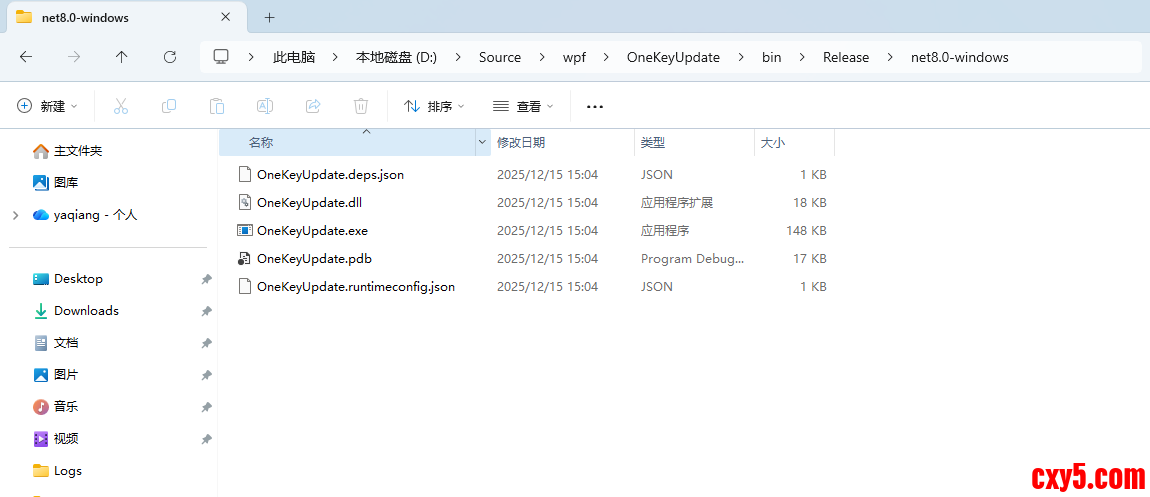The height and width of the screenshot is (497, 1150).
Task: Click wpf in the breadcrumb path
Action: tap(574, 57)
